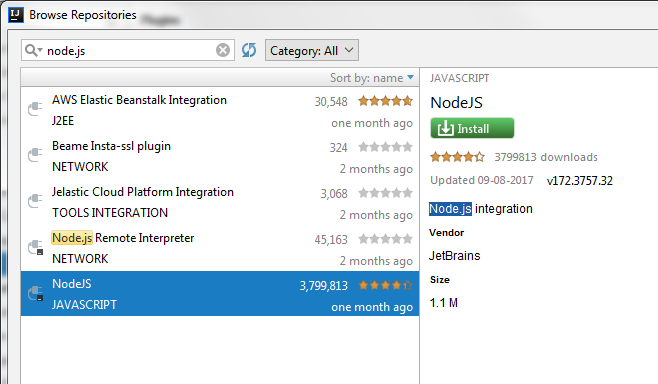Open the search history magnifier dropdown

tap(34, 50)
